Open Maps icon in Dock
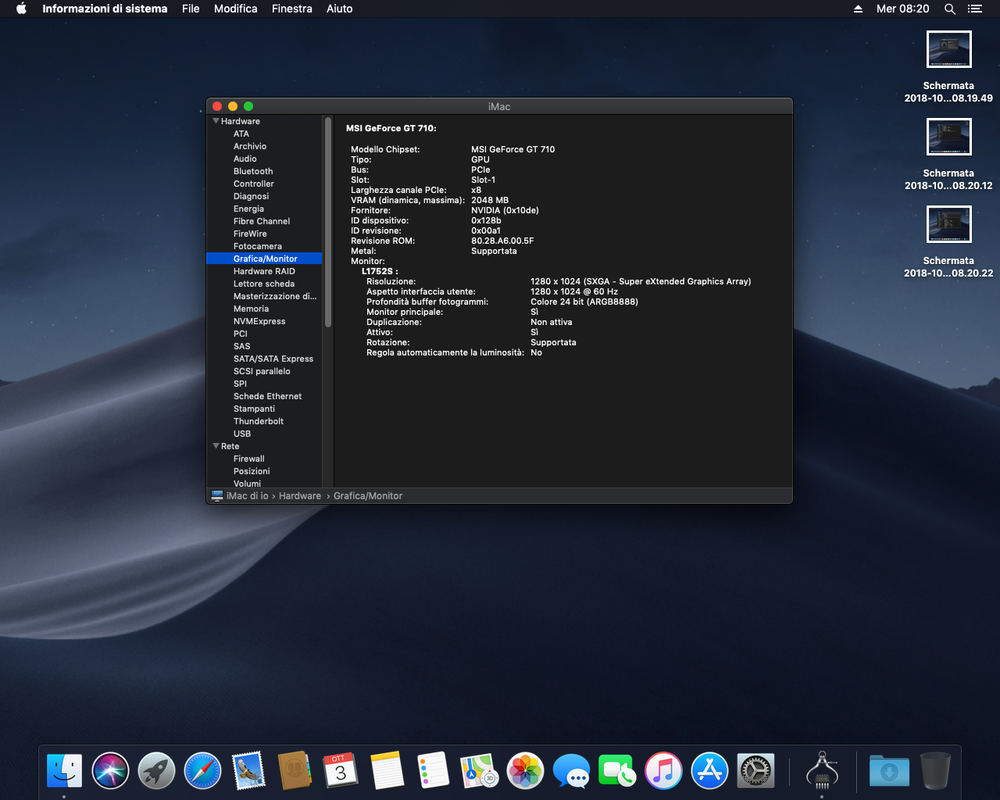This screenshot has height=800, width=1000. 479,771
